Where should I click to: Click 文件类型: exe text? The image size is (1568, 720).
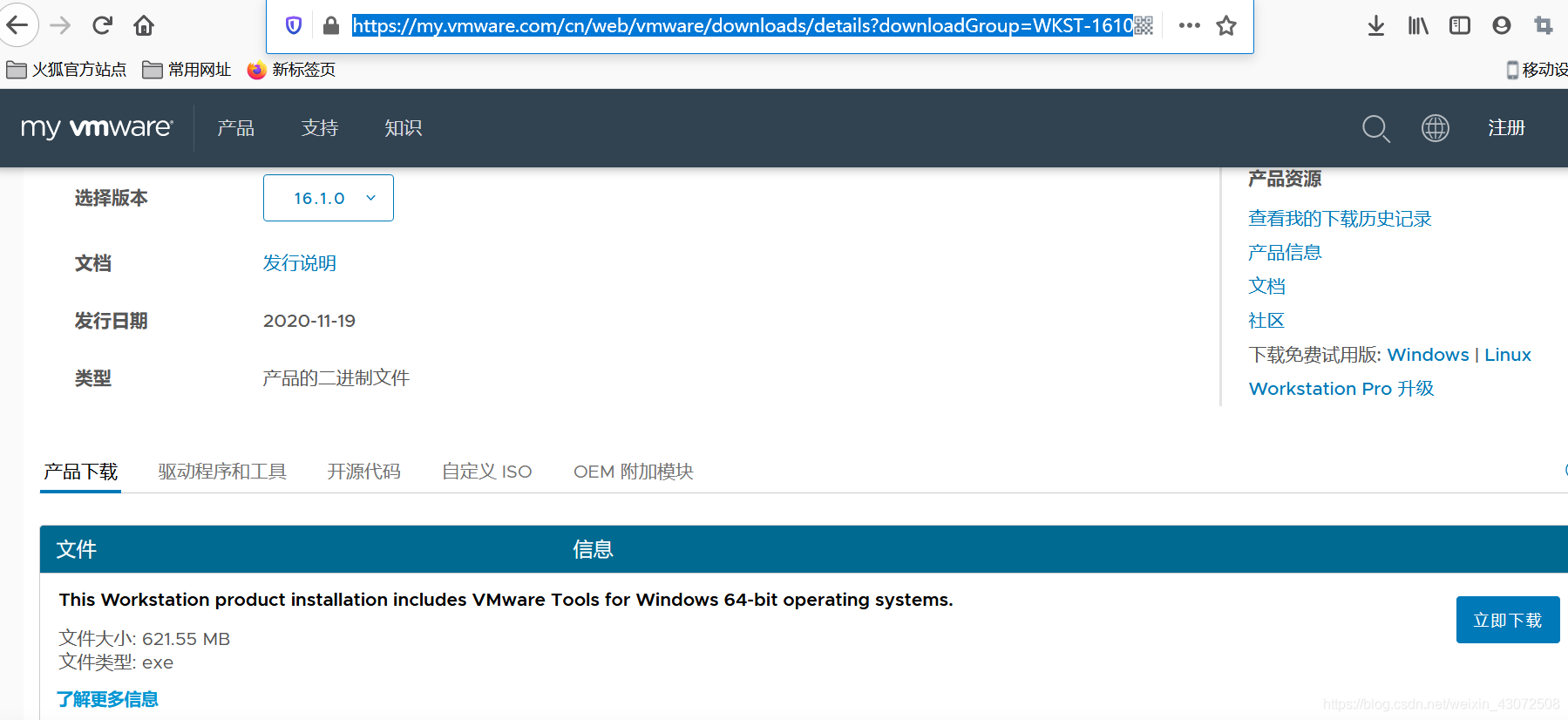click(116, 662)
